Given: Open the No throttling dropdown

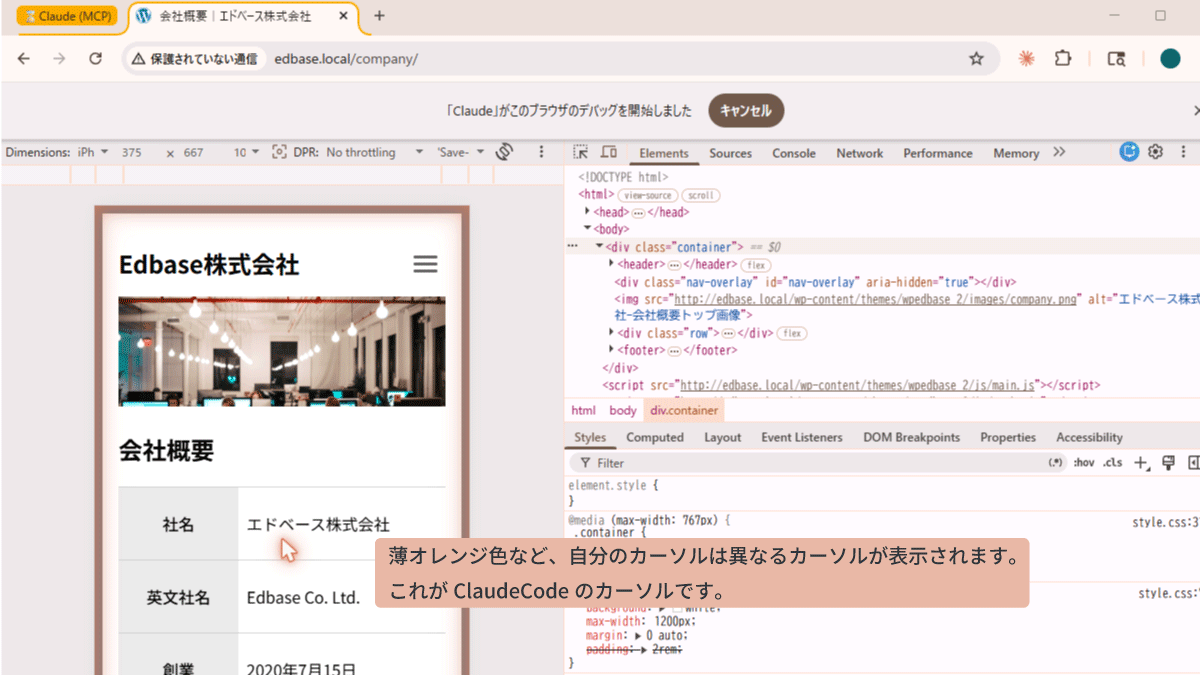Looking at the screenshot, I should (375, 152).
